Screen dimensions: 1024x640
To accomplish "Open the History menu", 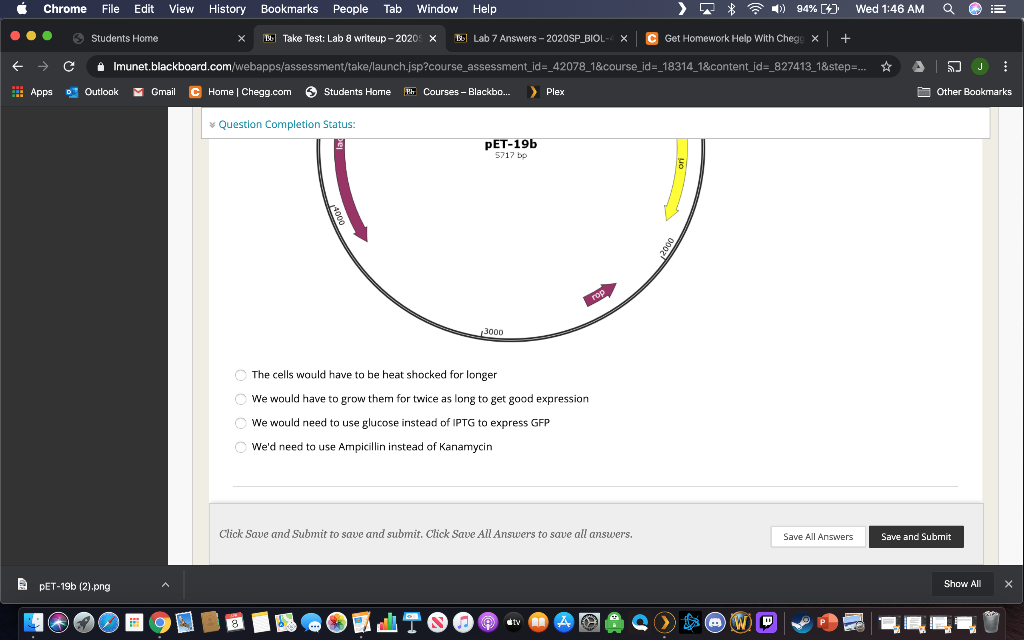I will [226, 9].
